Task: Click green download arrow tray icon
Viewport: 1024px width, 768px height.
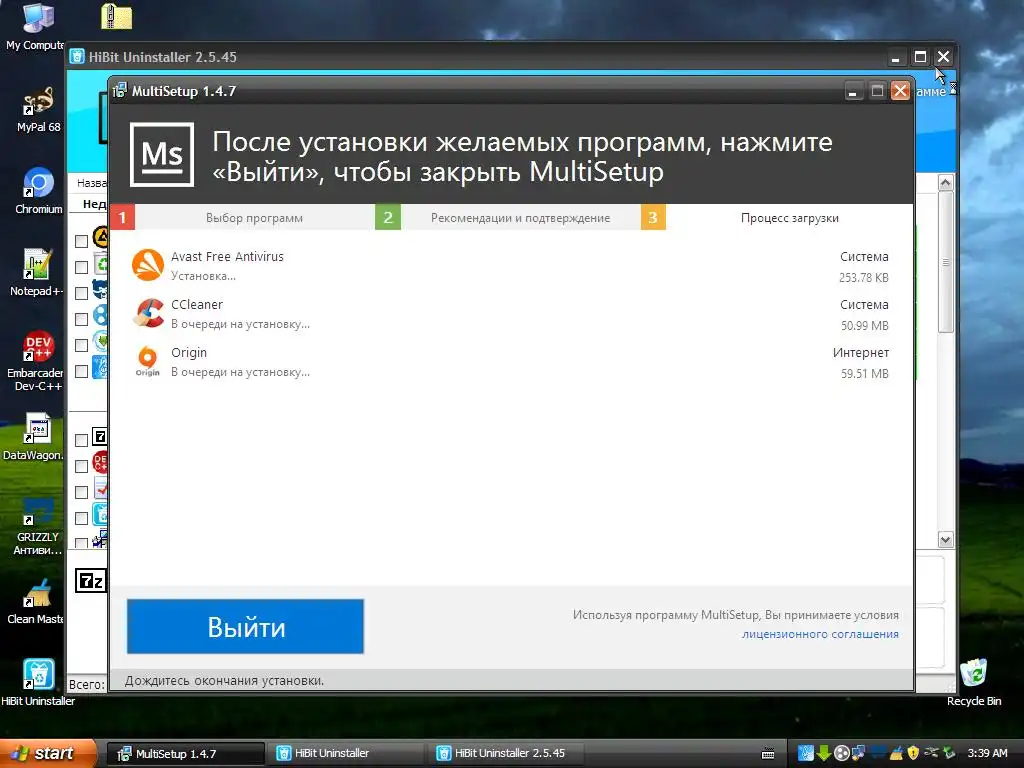Action: point(824,753)
